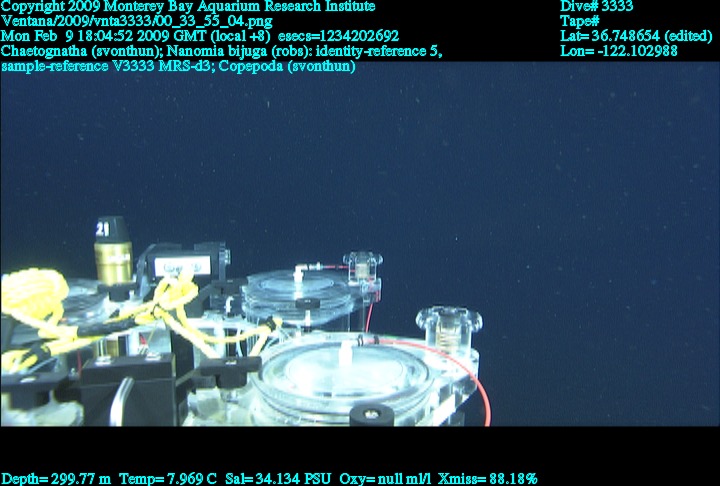Click the large clear knob at right

tap(449, 323)
